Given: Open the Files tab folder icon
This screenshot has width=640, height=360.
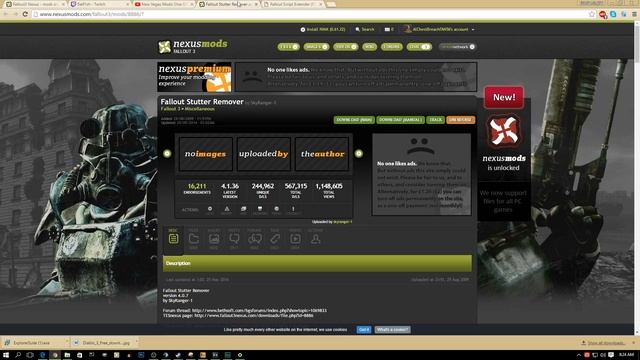Looking at the screenshot, I should [x=193, y=239].
